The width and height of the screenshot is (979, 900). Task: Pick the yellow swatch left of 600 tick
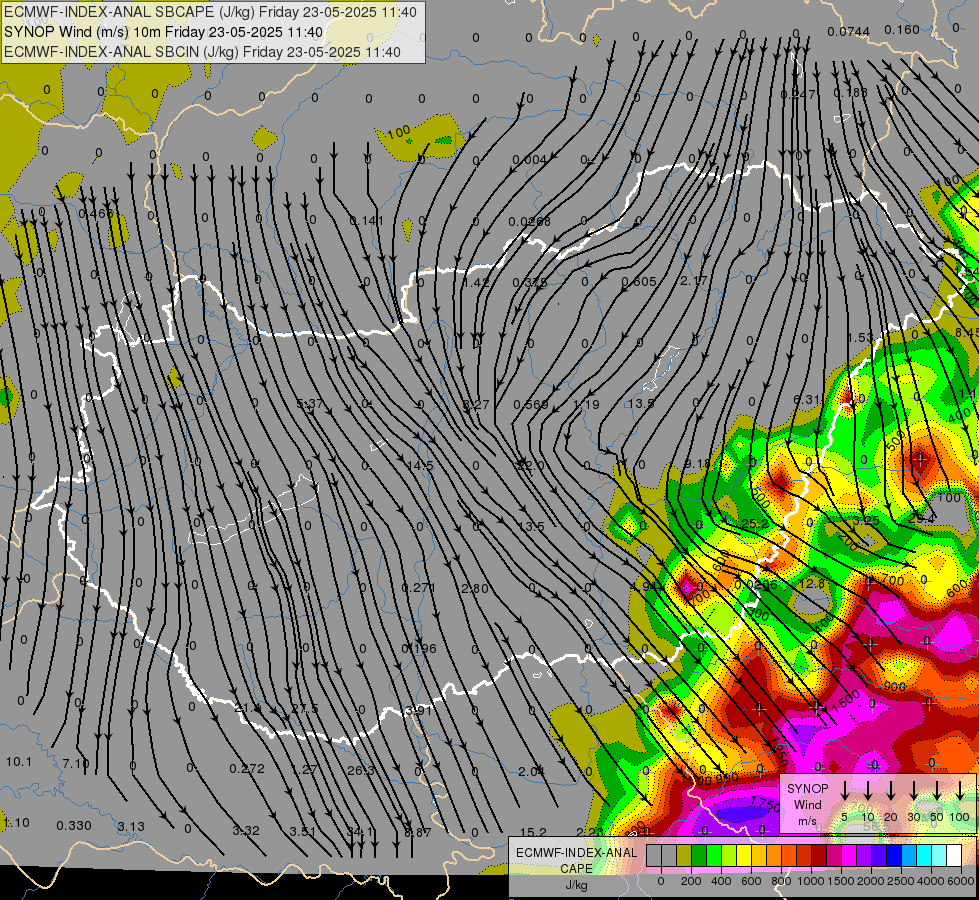pos(744,856)
